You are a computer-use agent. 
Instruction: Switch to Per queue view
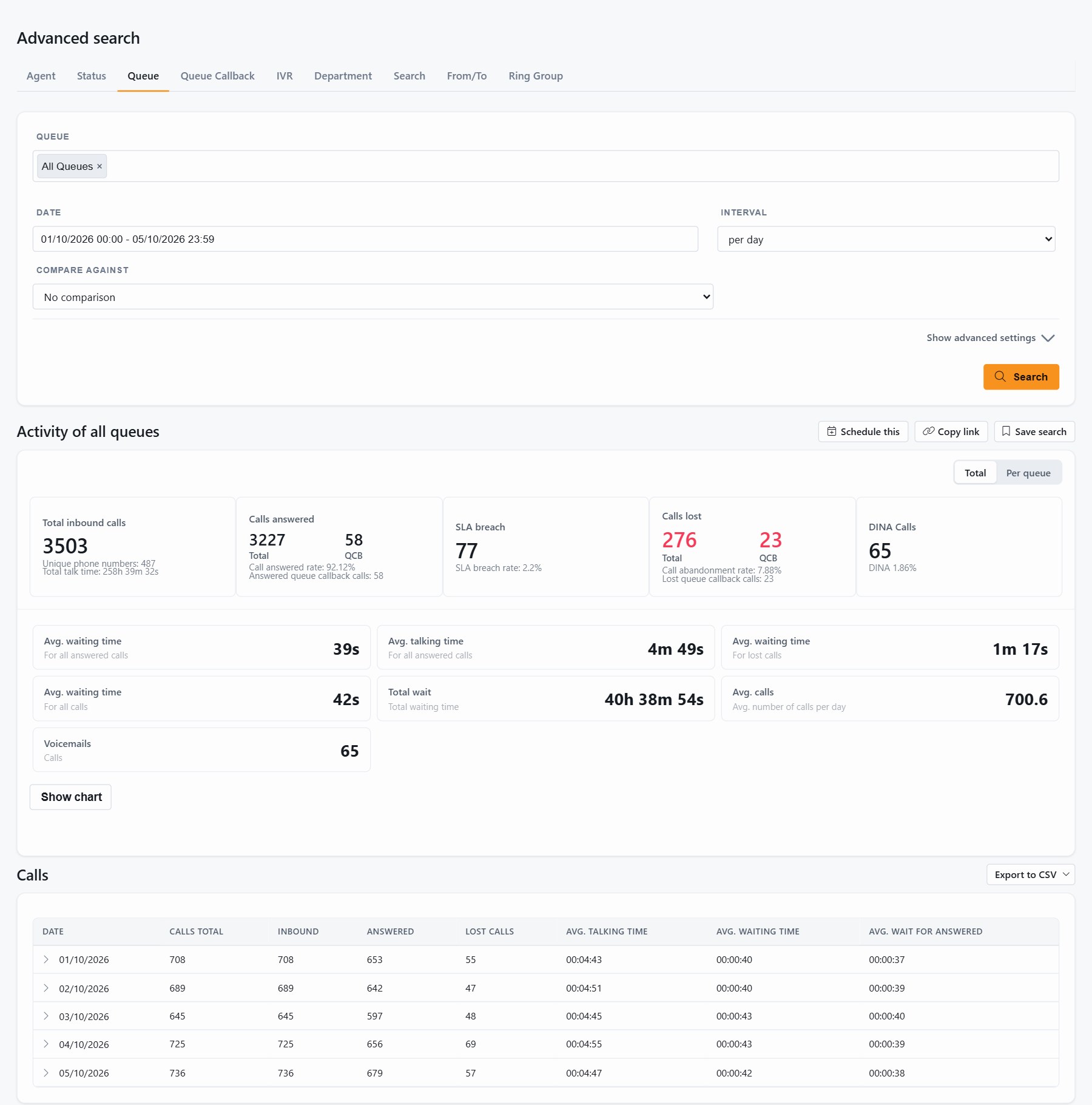coord(1028,473)
